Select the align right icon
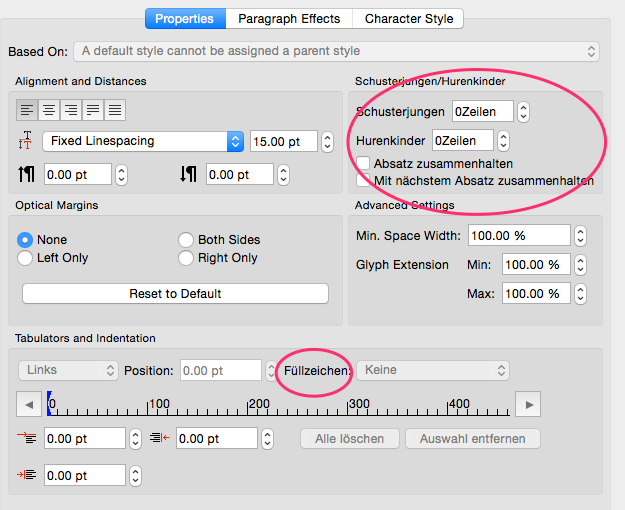 [72, 110]
